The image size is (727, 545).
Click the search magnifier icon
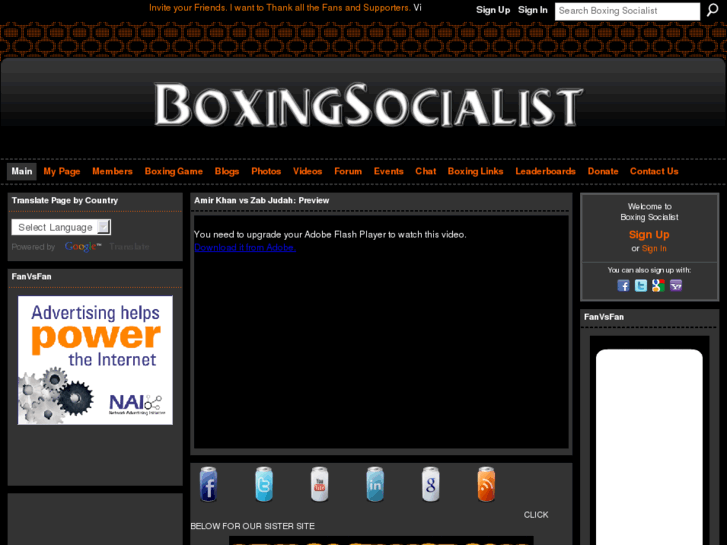[713, 10]
